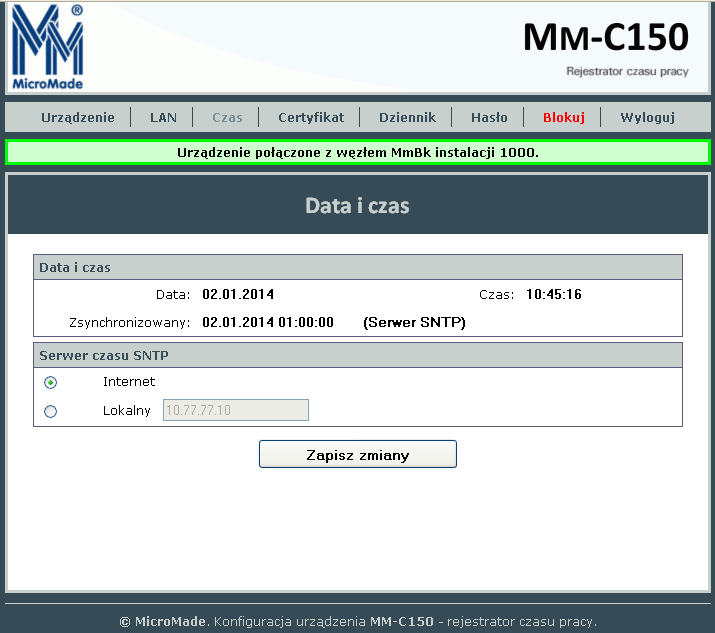Select the Lokalny SNTP server option
This screenshot has height=633, width=715.
(x=51, y=411)
